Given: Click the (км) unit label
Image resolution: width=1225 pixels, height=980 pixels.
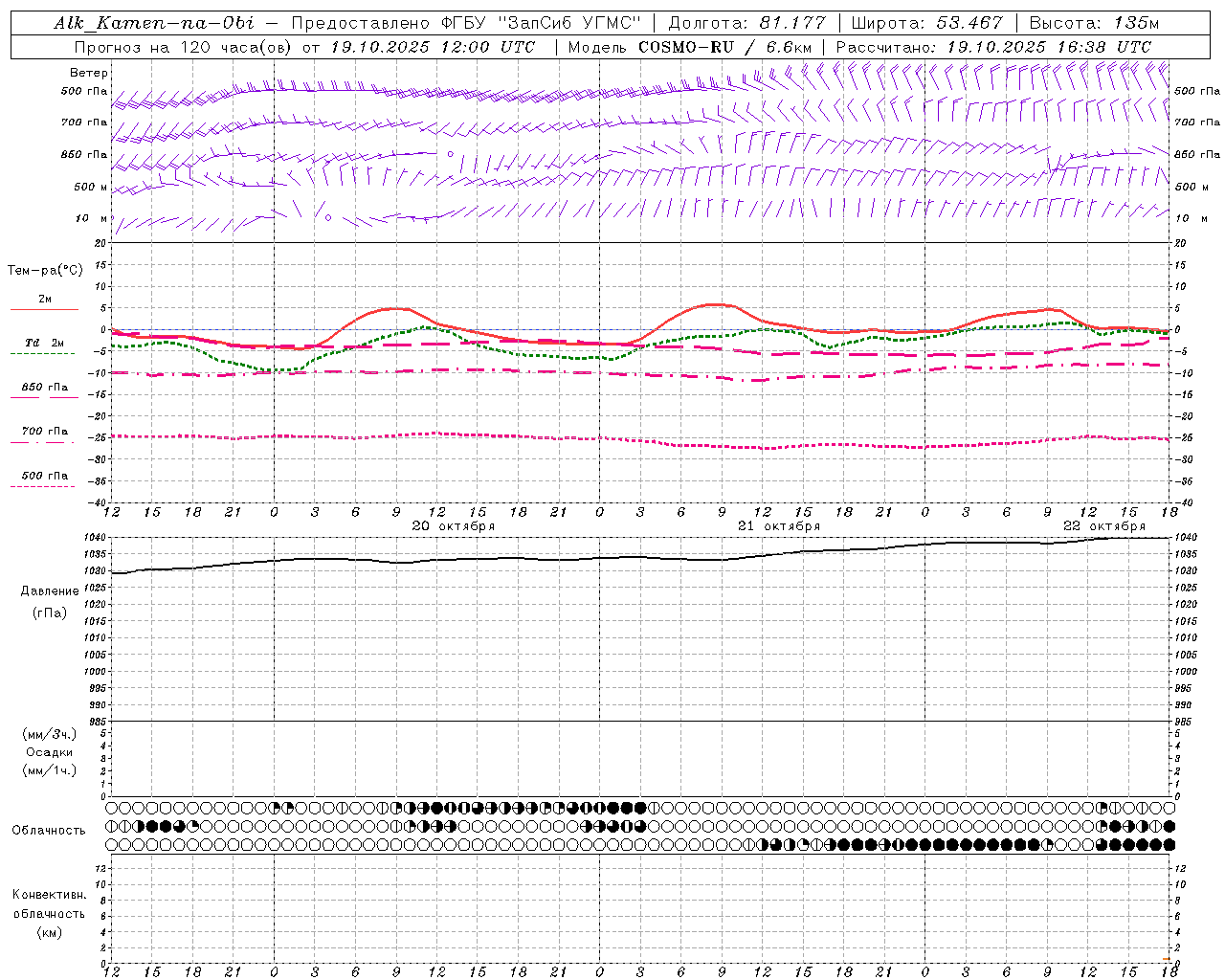Looking at the screenshot, I should click(49, 932).
